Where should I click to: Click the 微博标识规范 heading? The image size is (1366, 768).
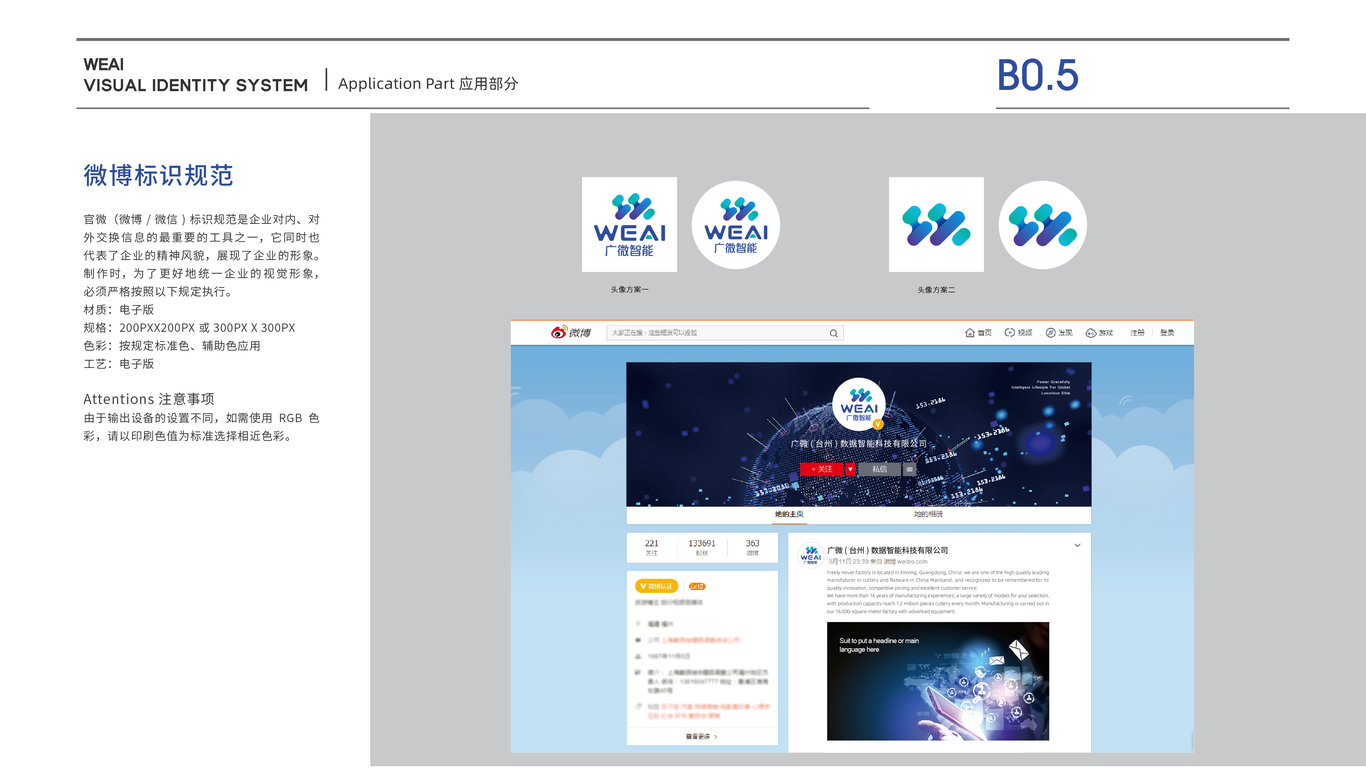158,176
